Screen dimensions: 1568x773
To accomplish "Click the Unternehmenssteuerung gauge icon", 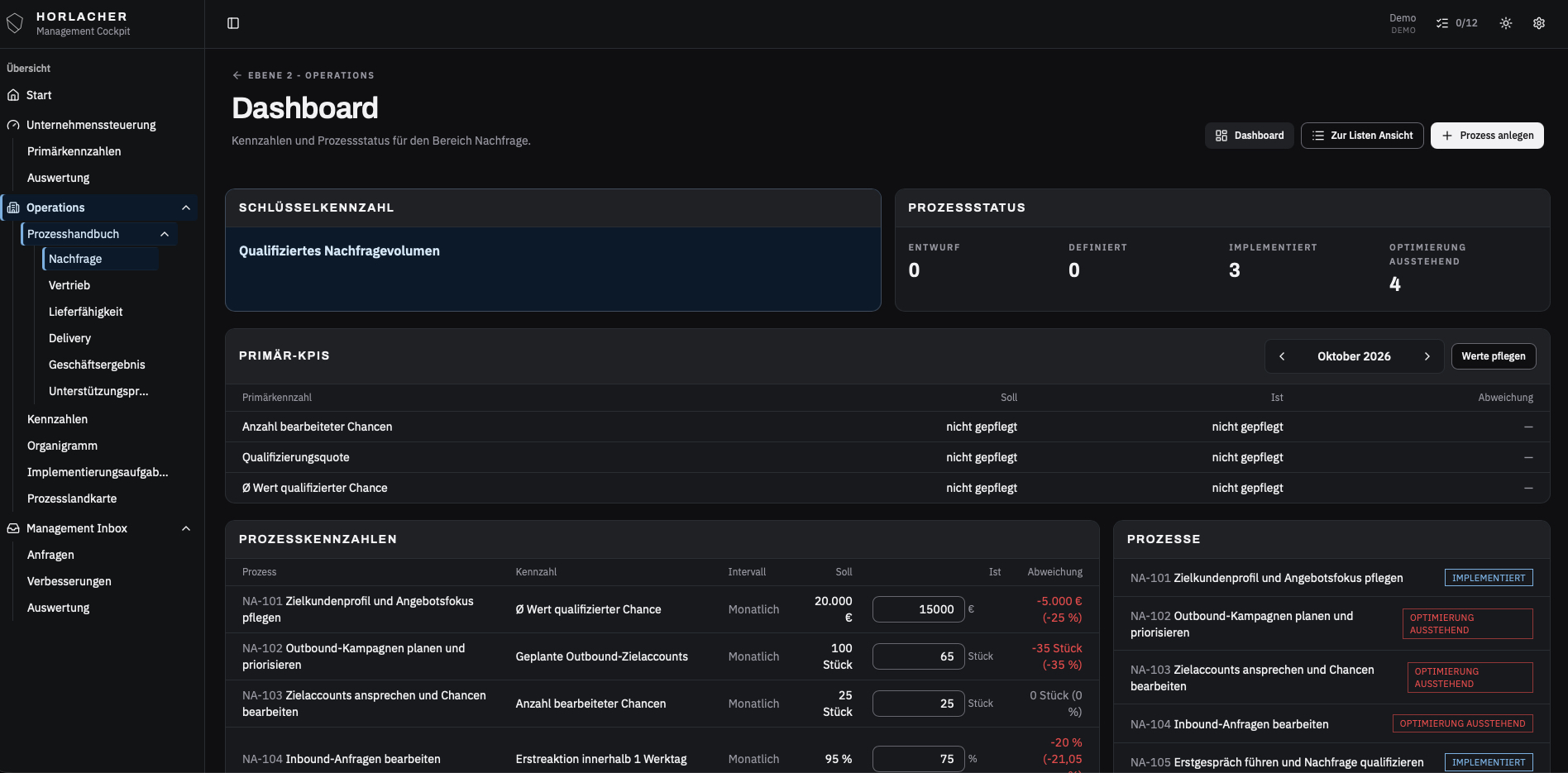I will click(13, 125).
